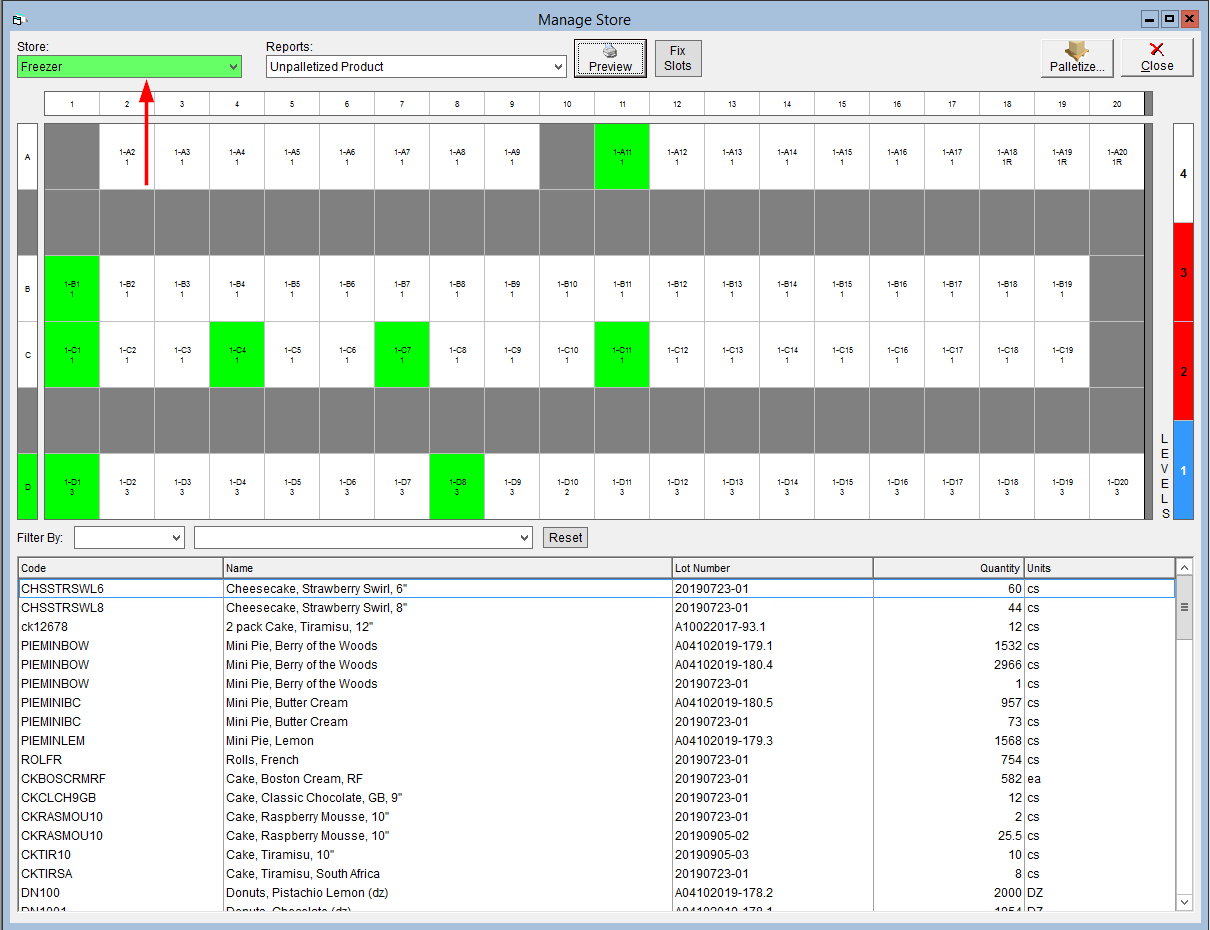Click product list scrollbar down arrow
Image resolution: width=1210 pixels, height=930 pixels.
[1185, 902]
